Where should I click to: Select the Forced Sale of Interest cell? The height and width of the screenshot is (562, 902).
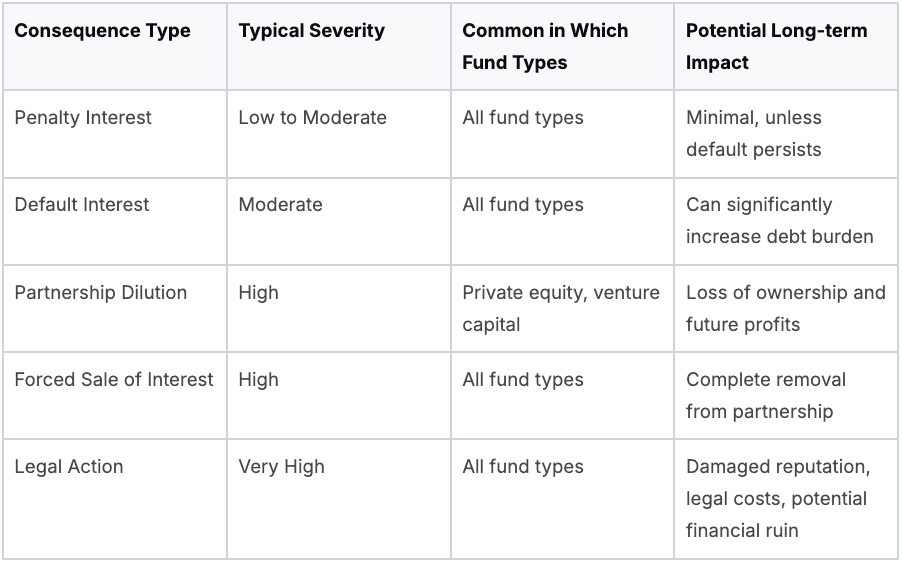pyautogui.click(x=114, y=379)
